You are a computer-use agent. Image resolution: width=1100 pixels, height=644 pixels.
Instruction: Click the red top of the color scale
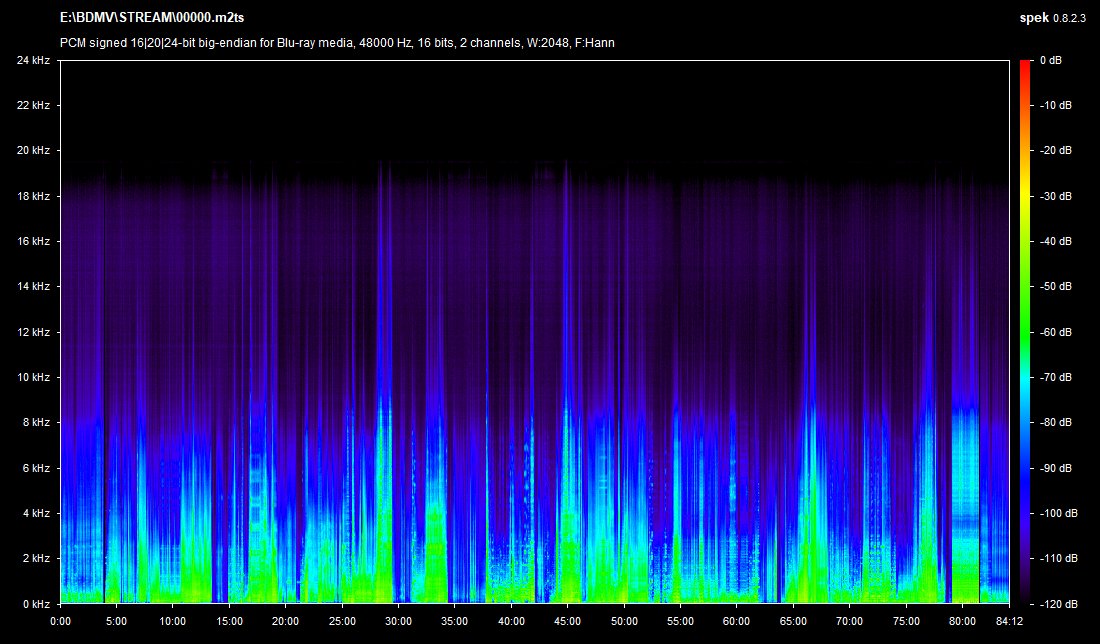[1025, 66]
